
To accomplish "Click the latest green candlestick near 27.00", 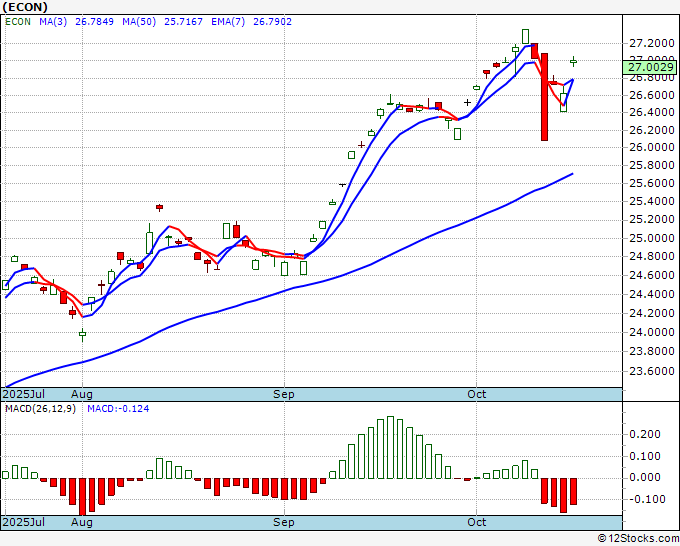I will pyautogui.click(x=573, y=62).
